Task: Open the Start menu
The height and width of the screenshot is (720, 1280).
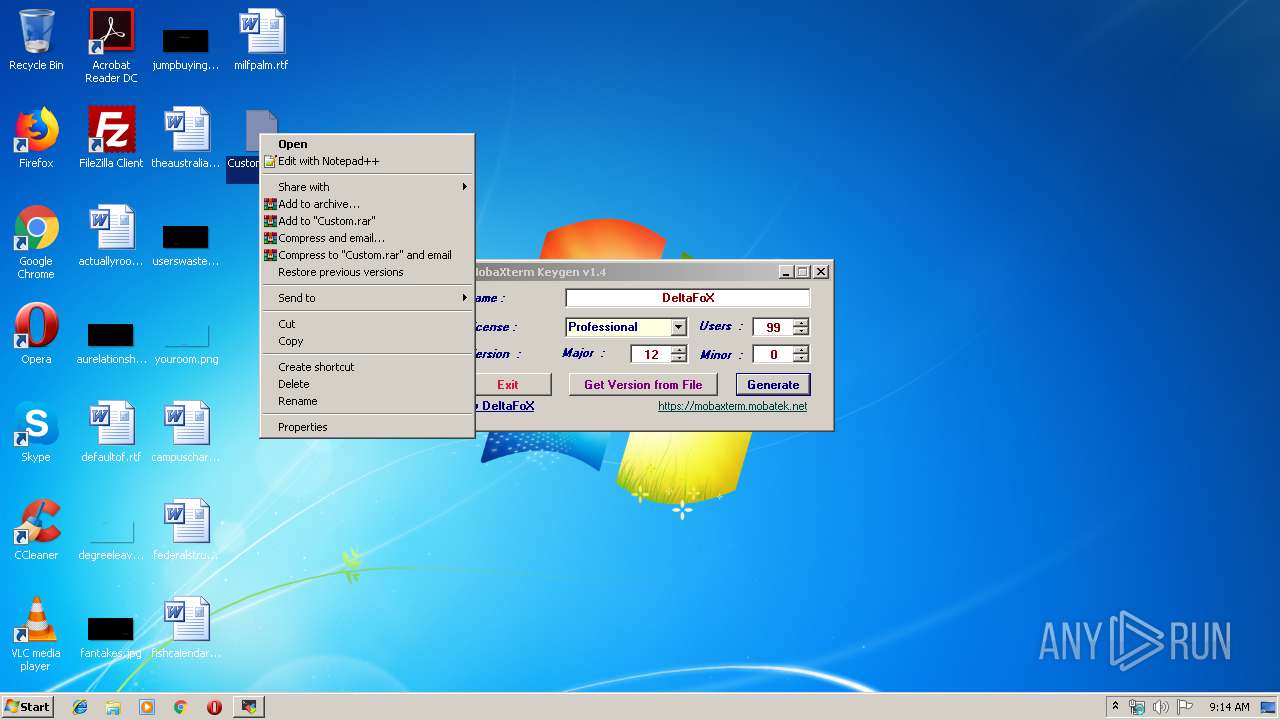Action: (27, 707)
